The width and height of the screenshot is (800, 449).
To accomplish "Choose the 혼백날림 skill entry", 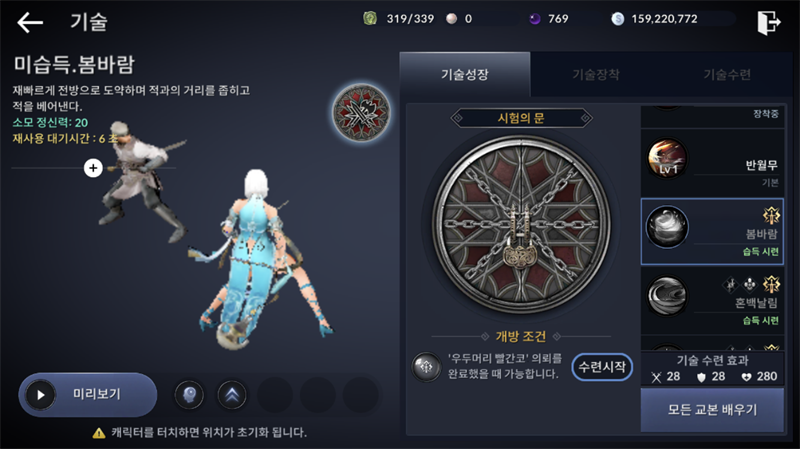I will (712, 300).
